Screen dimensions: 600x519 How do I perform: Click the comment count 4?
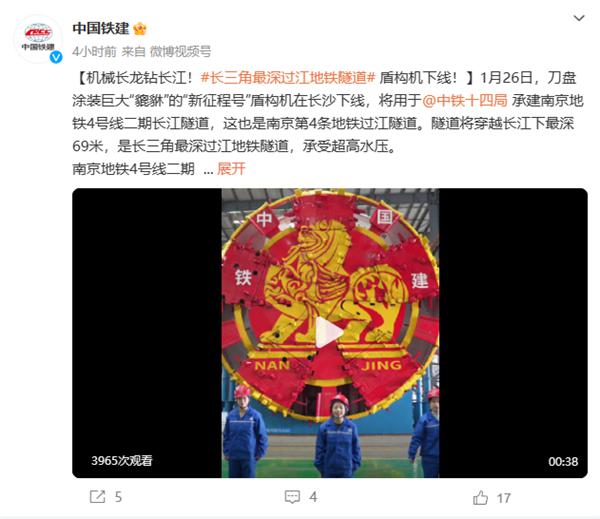click(313, 497)
